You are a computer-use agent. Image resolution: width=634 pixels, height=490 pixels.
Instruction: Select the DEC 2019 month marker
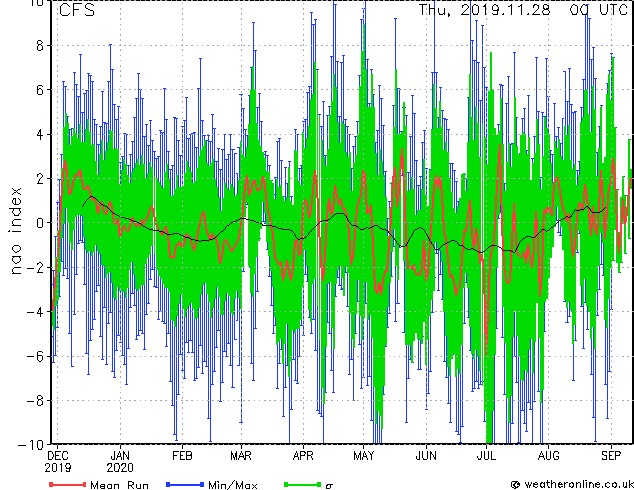tap(58, 459)
